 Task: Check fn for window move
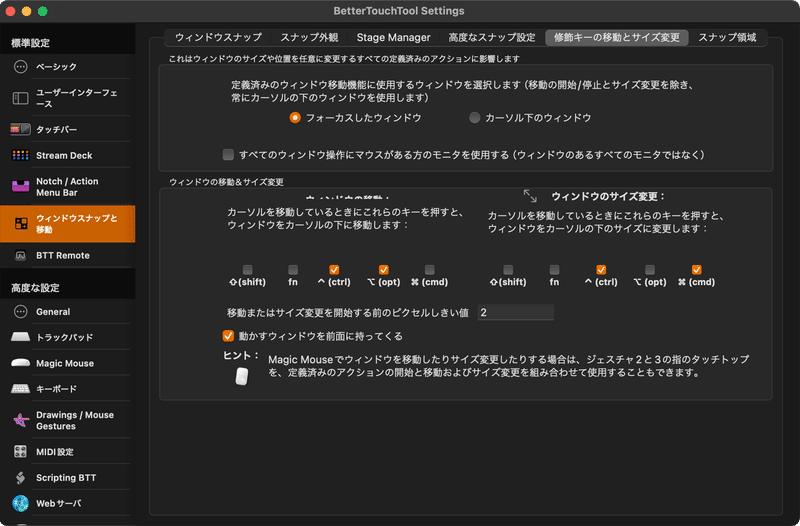(x=293, y=269)
